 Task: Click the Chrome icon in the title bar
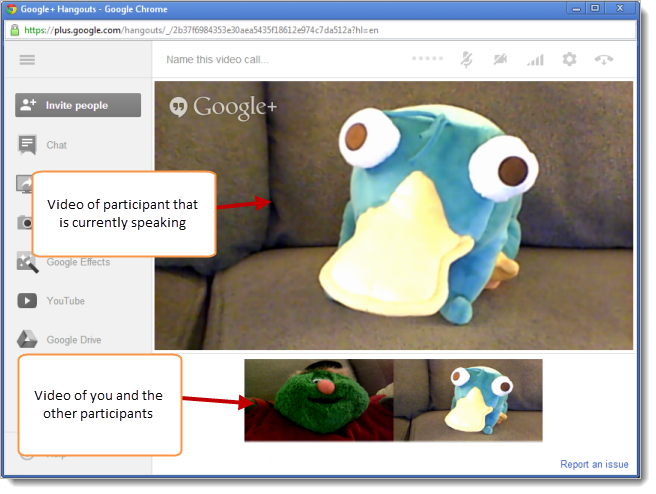pyautogui.click(x=11, y=9)
